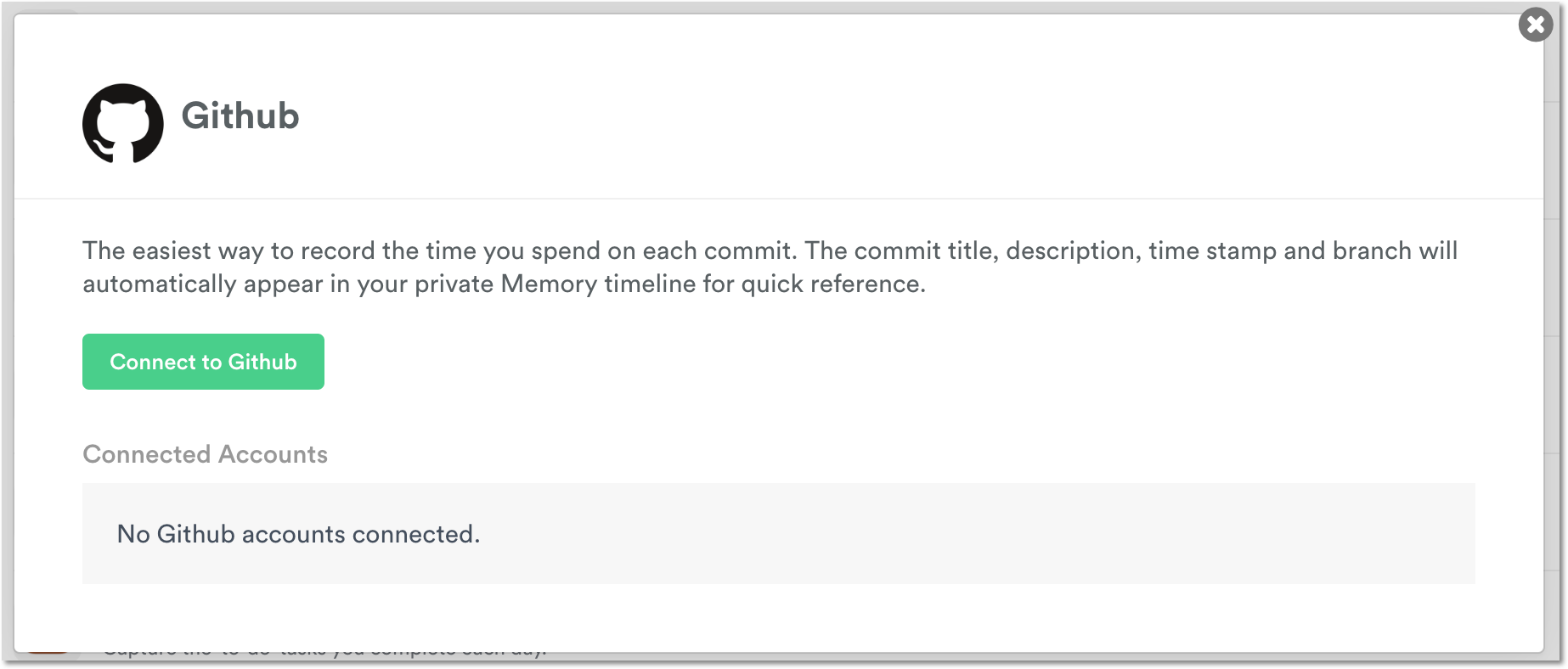Click the Capture to-do tasks text behind modal

click(x=327, y=650)
